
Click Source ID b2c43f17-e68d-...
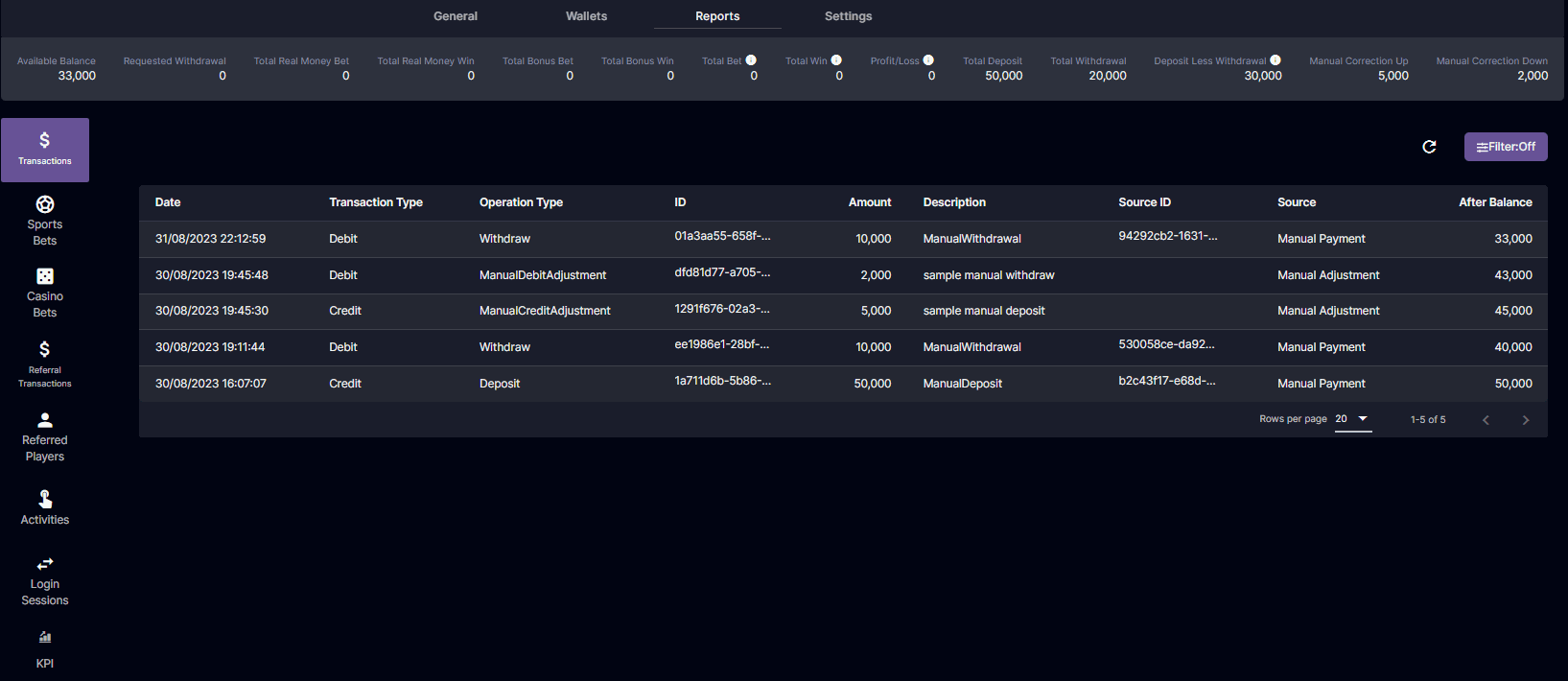[1167, 381]
